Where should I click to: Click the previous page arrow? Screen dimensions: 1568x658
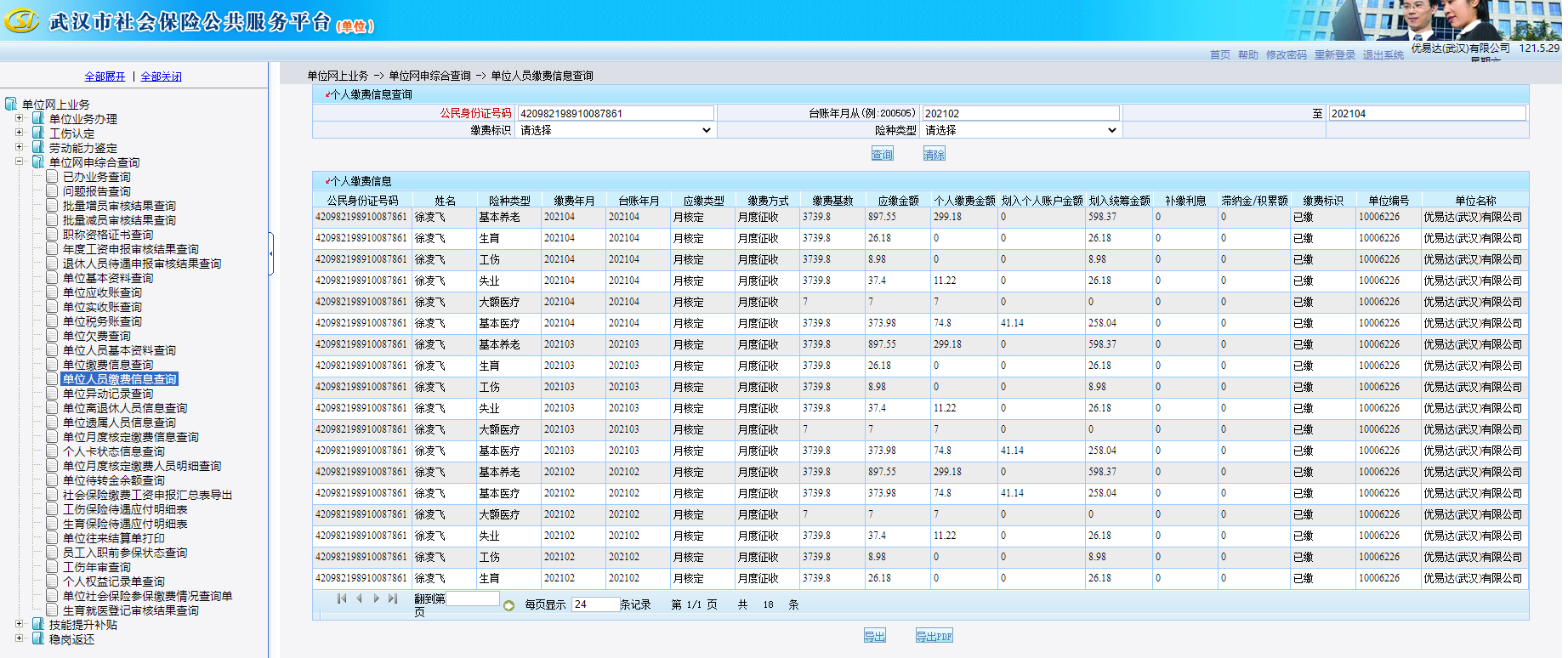click(x=359, y=598)
